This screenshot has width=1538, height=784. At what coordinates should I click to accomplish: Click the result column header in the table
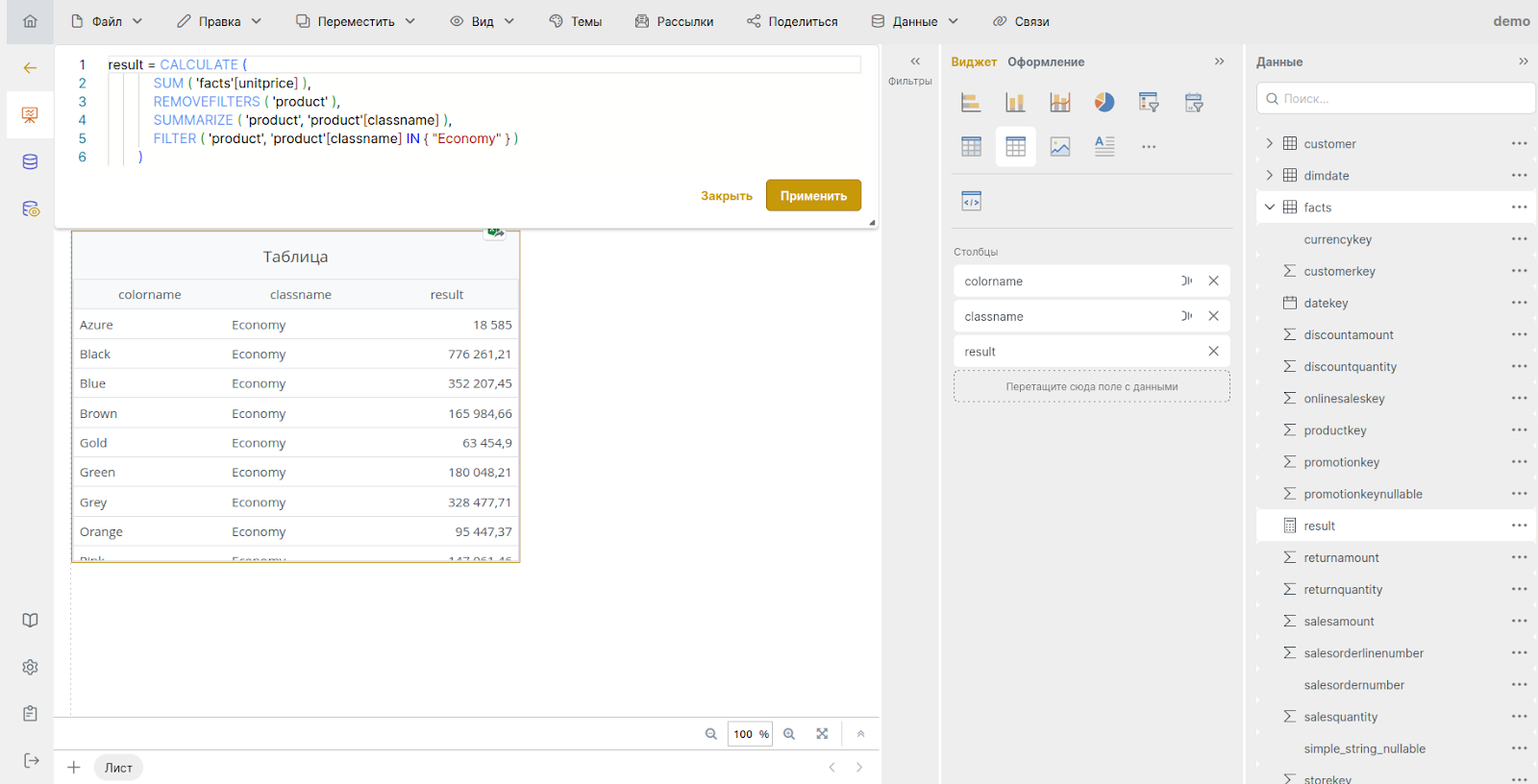coord(447,295)
